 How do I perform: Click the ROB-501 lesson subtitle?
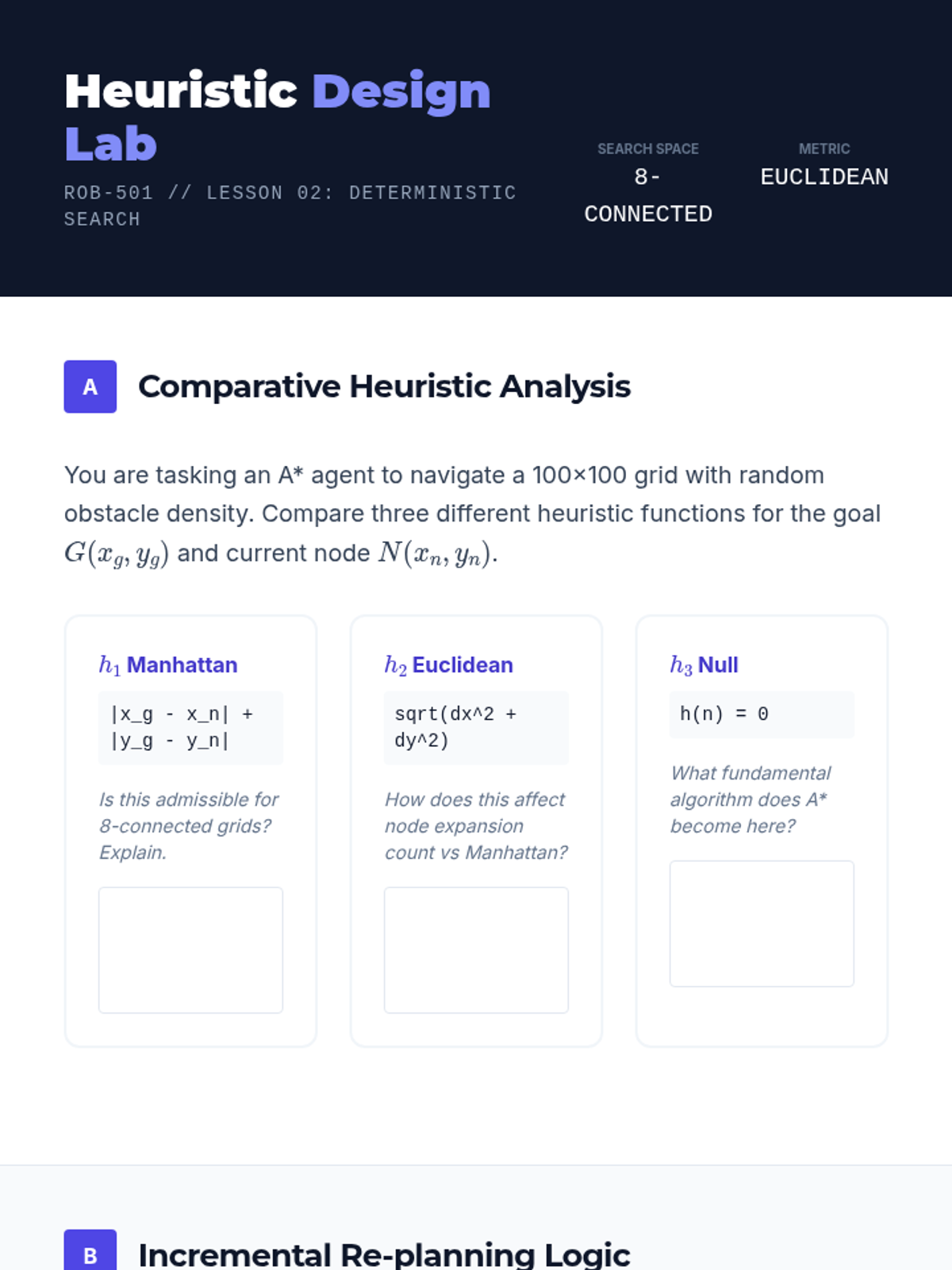(x=290, y=206)
